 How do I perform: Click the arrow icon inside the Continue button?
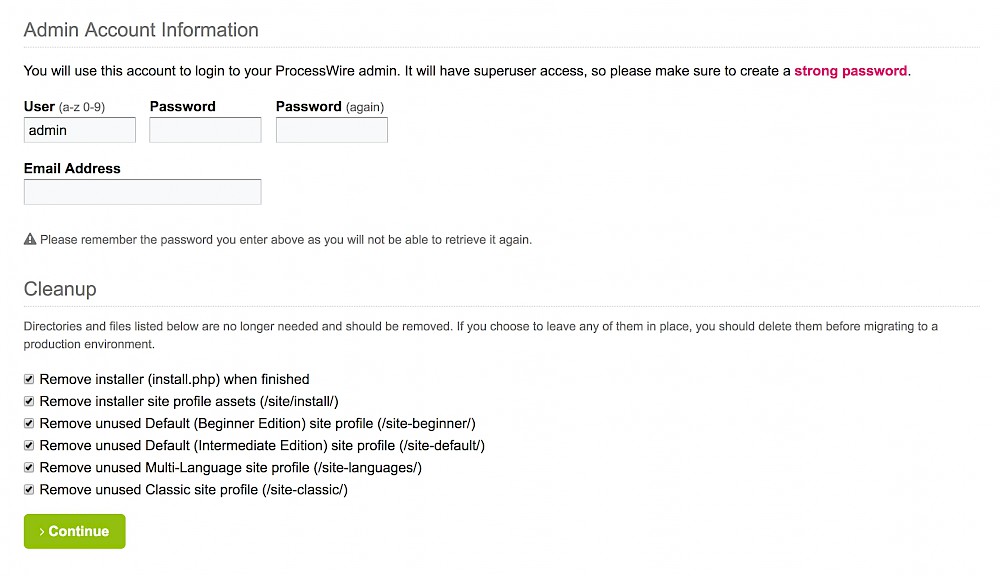(42, 531)
